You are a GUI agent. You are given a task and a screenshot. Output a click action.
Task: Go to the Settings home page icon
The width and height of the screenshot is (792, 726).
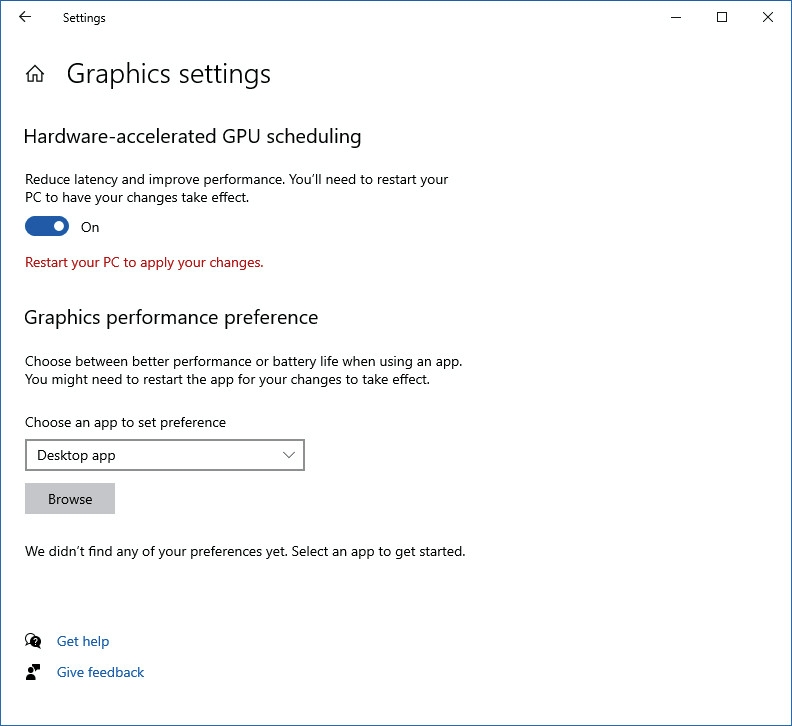[35, 74]
